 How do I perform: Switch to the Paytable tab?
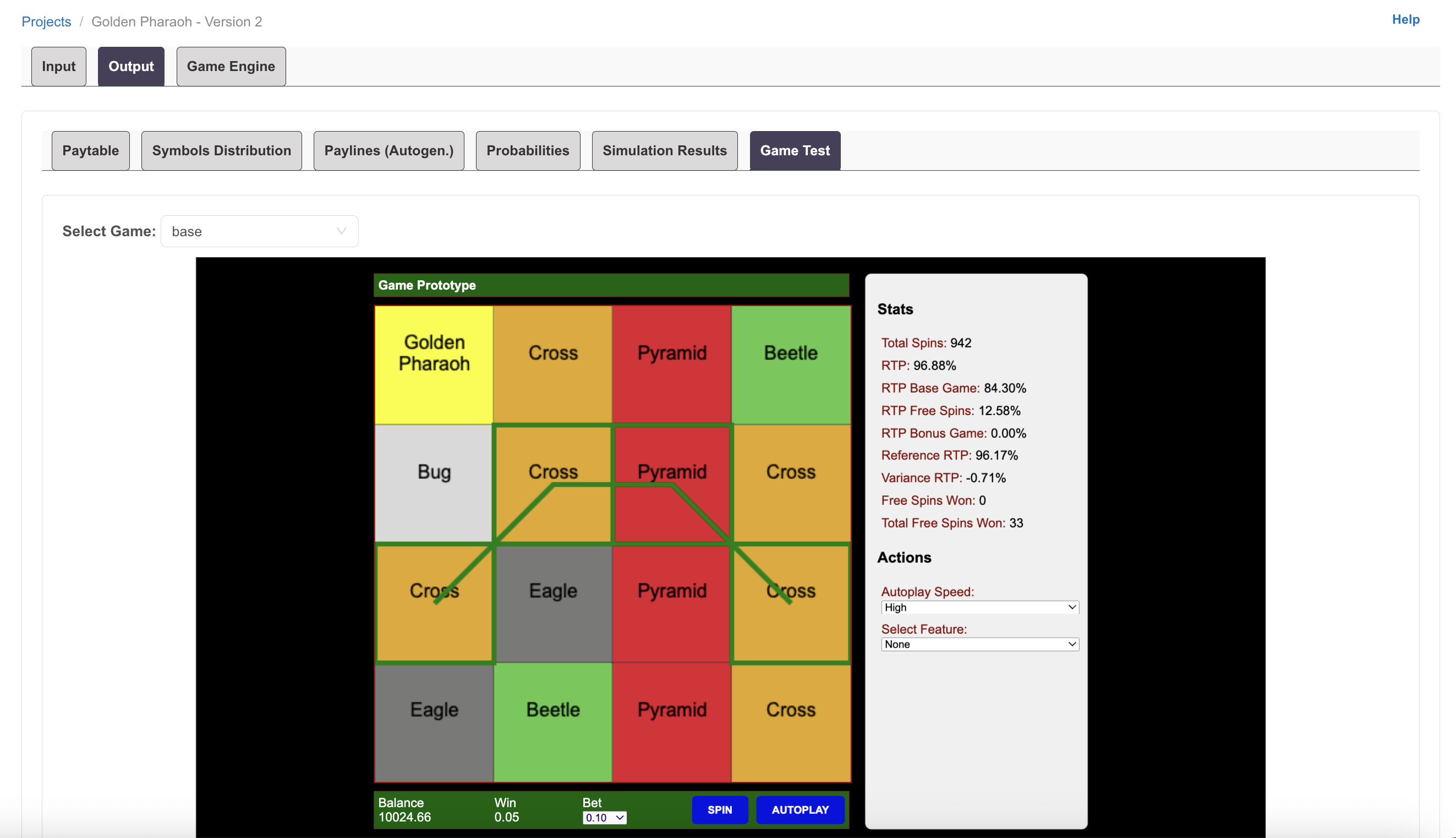click(x=90, y=151)
